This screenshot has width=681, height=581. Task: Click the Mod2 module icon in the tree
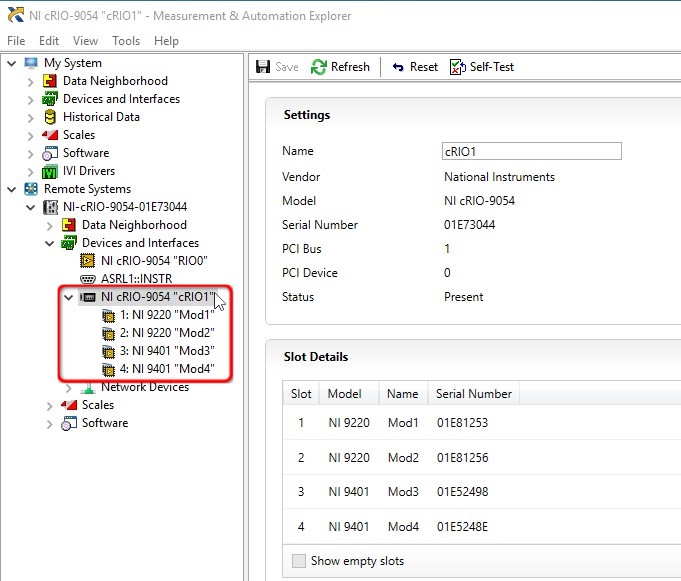click(x=108, y=333)
